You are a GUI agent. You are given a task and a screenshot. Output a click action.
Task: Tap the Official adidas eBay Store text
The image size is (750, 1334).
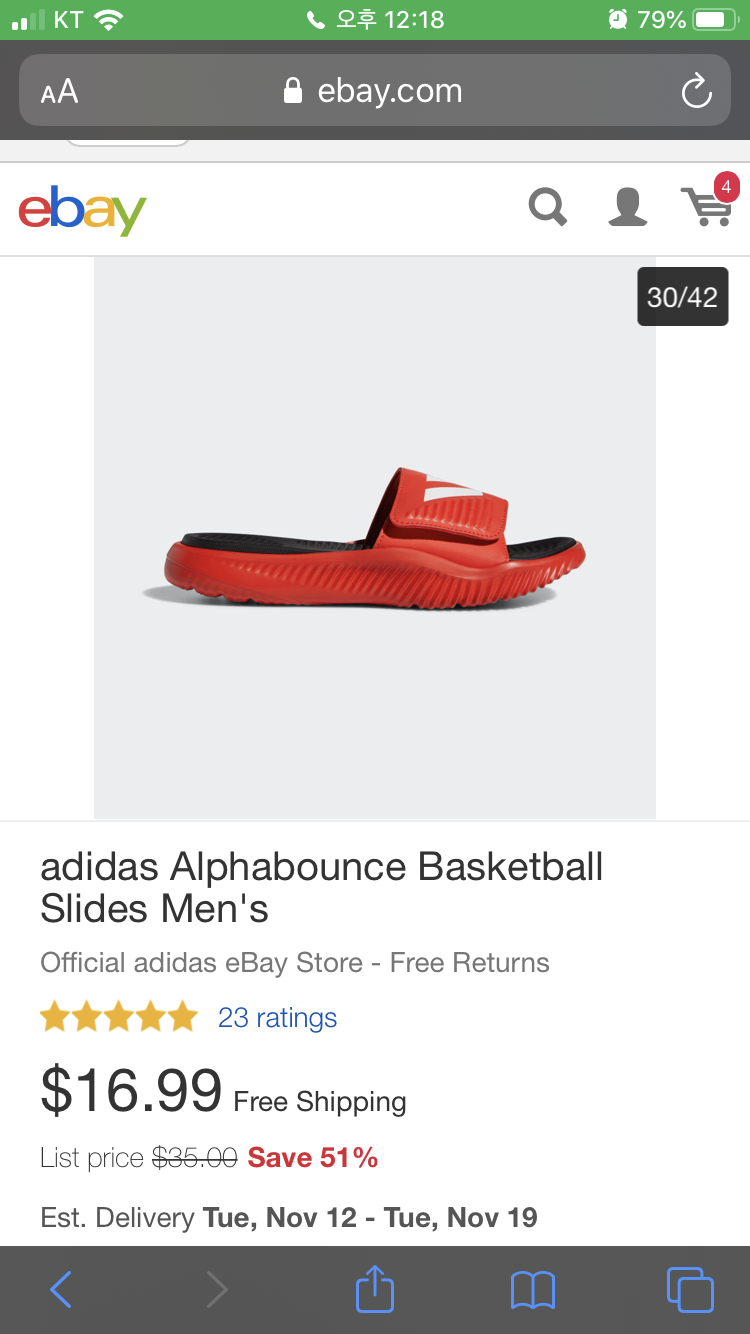(201, 963)
